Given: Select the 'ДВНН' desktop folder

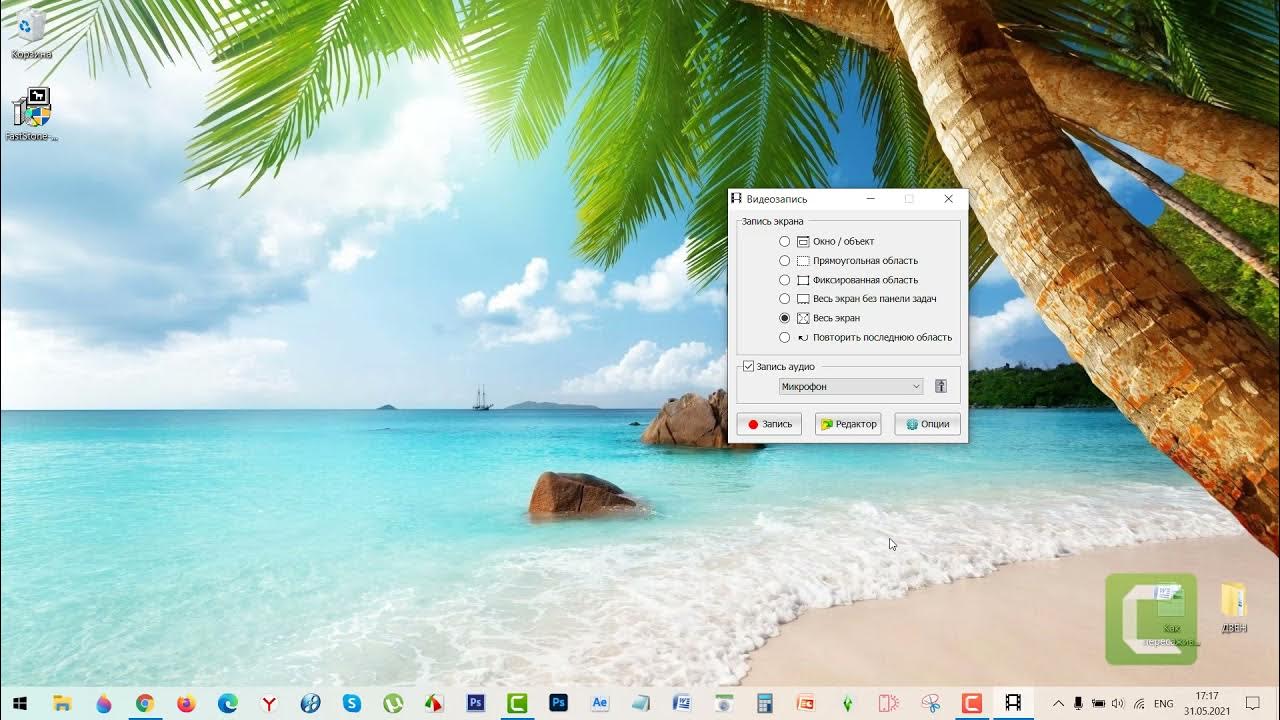Looking at the screenshot, I should point(1234,608).
